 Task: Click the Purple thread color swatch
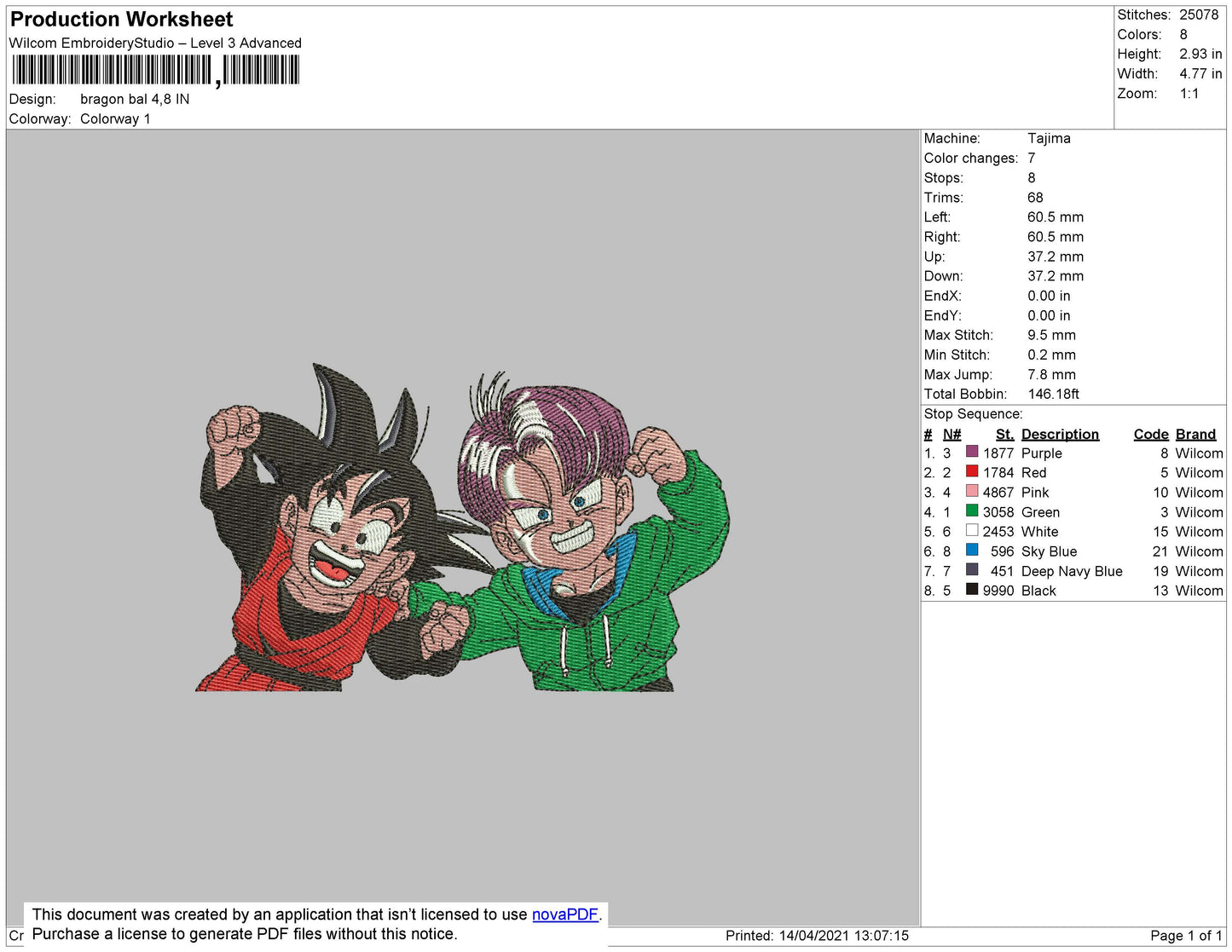[x=972, y=452]
